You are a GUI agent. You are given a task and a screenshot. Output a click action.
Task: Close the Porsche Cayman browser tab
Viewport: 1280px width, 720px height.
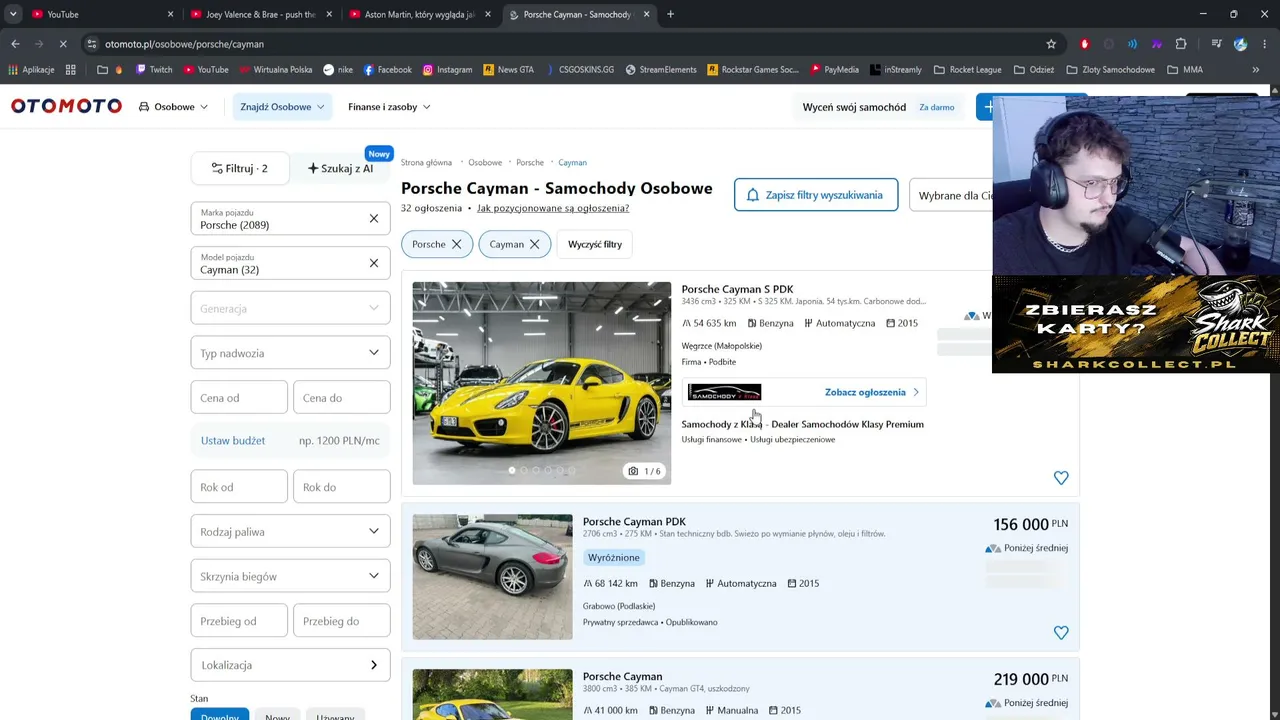(x=647, y=14)
